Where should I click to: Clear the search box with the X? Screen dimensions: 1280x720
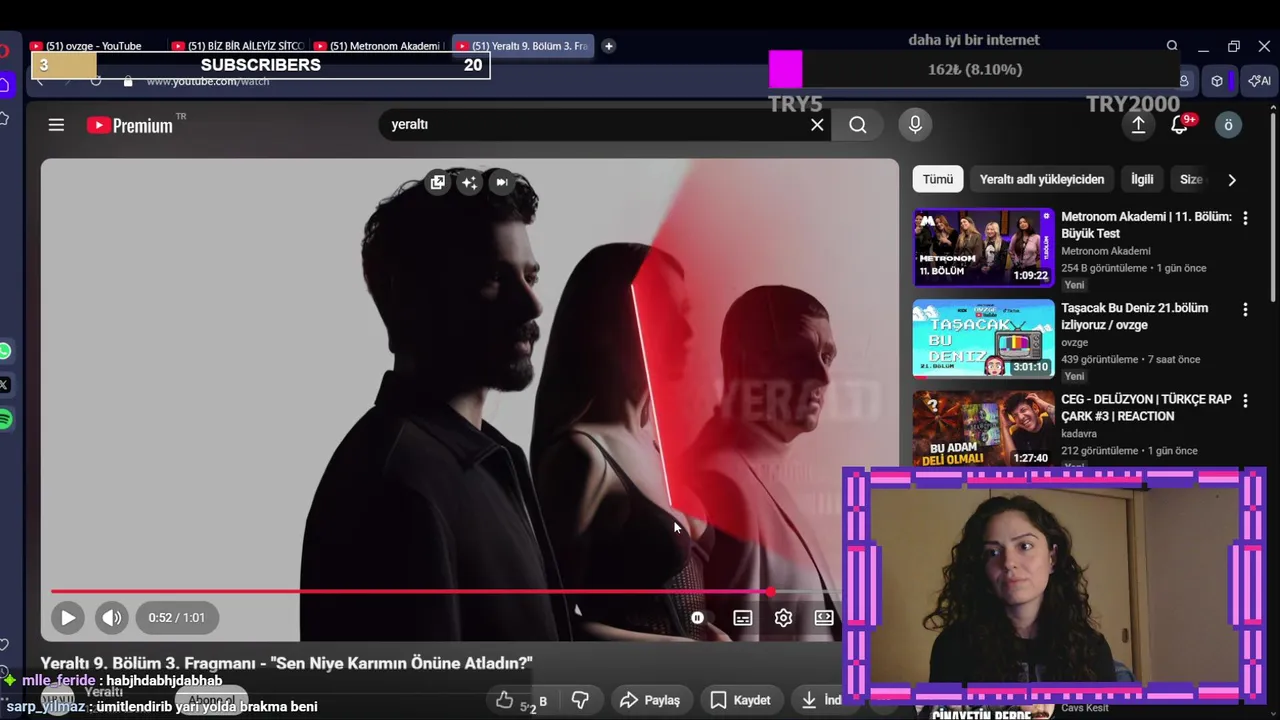click(x=817, y=125)
